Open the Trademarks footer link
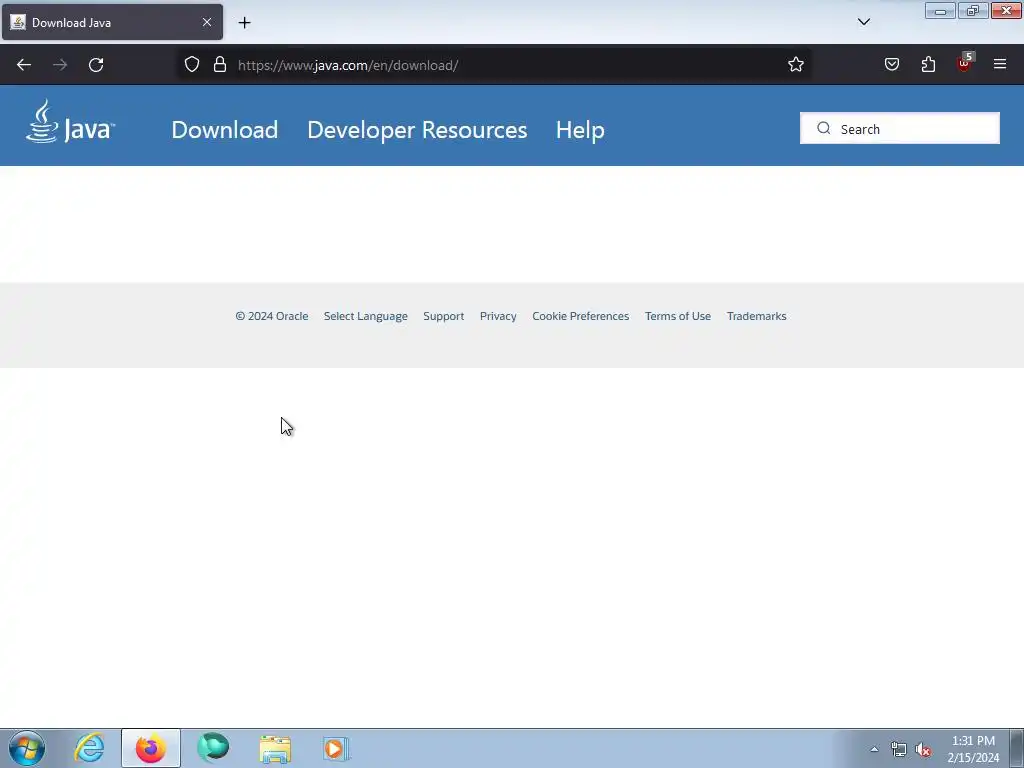Image resolution: width=1024 pixels, height=768 pixels. tap(756, 316)
